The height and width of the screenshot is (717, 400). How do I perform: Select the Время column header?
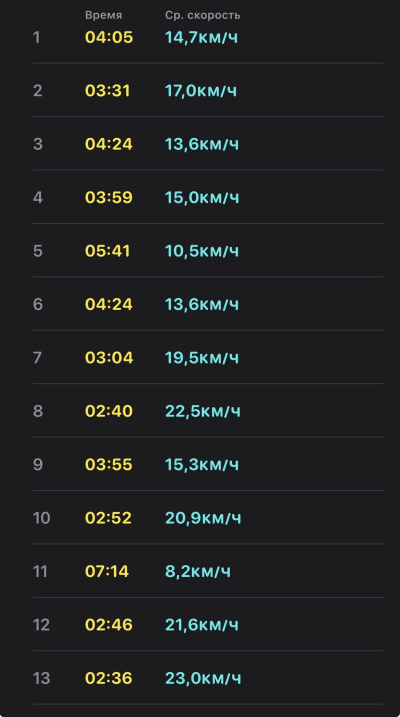[x=103, y=16]
